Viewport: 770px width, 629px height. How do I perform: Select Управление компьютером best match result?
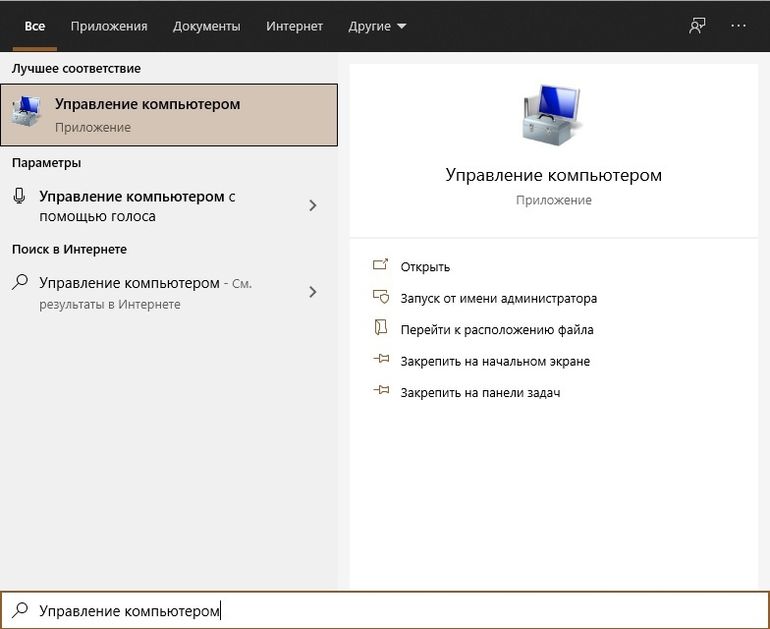coord(169,115)
